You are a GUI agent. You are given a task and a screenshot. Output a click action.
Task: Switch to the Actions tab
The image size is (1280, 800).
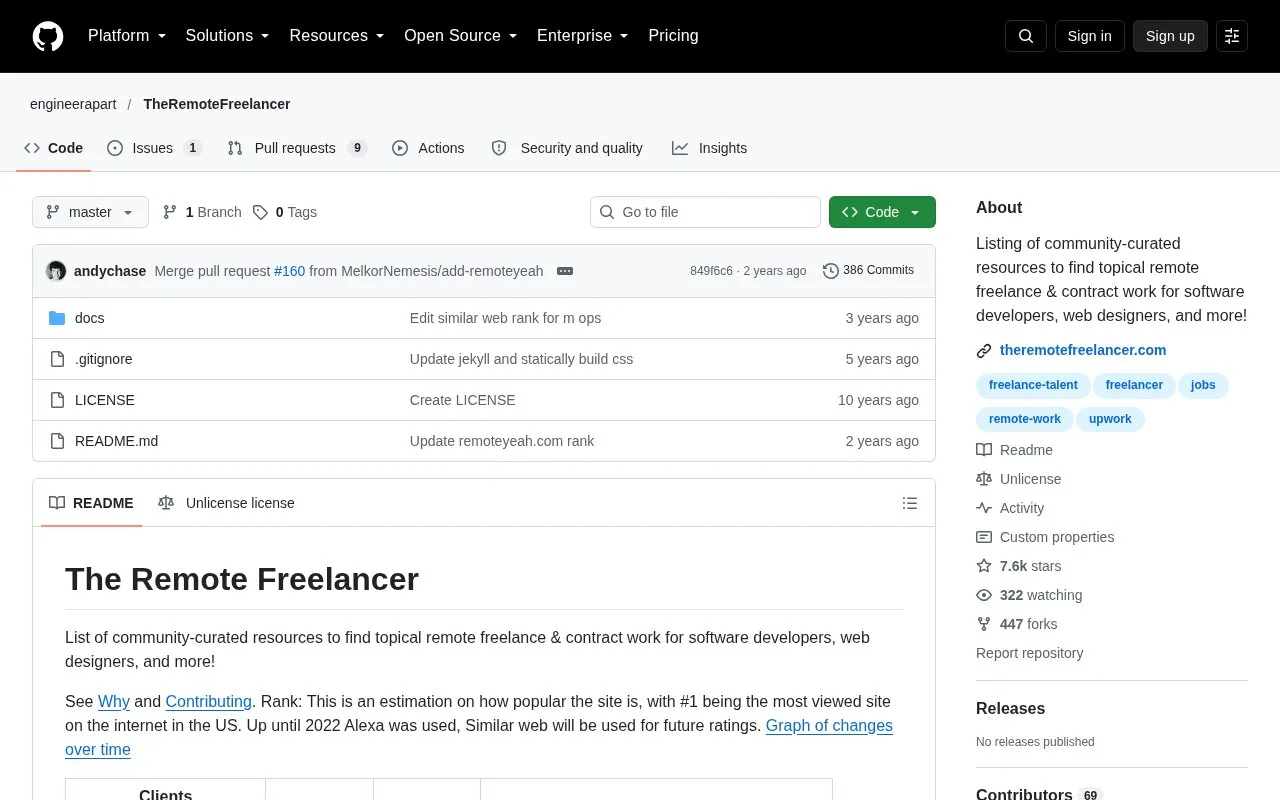click(x=428, y=148)
